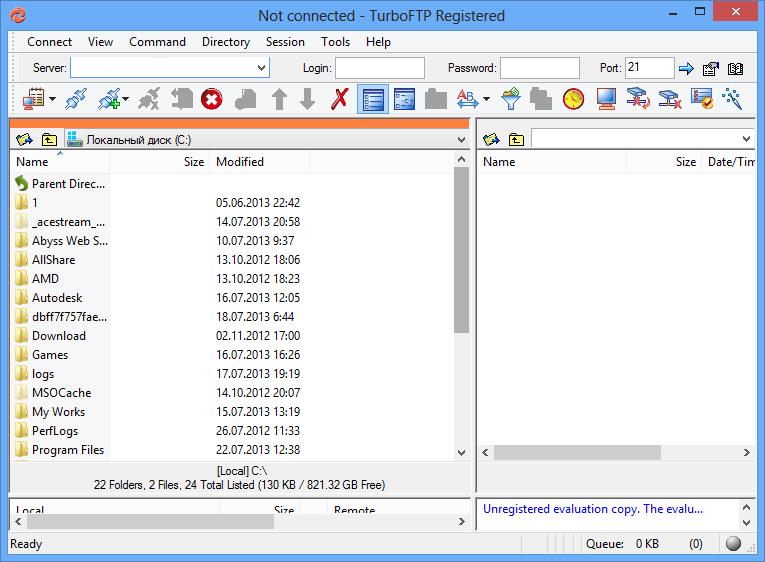Expand the remote path dropdown
This screenshot has height=562, width=765.
(x=746, y=139)
